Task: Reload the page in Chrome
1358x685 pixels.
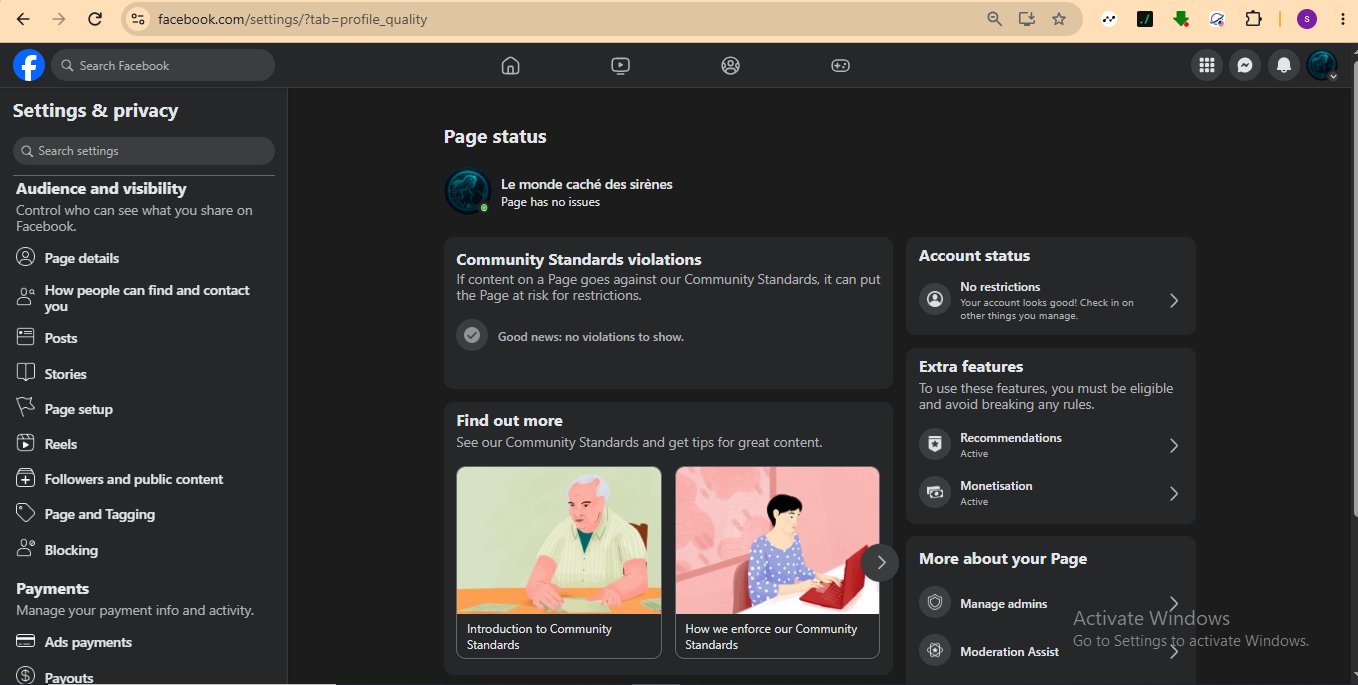Action: (95, 19)
